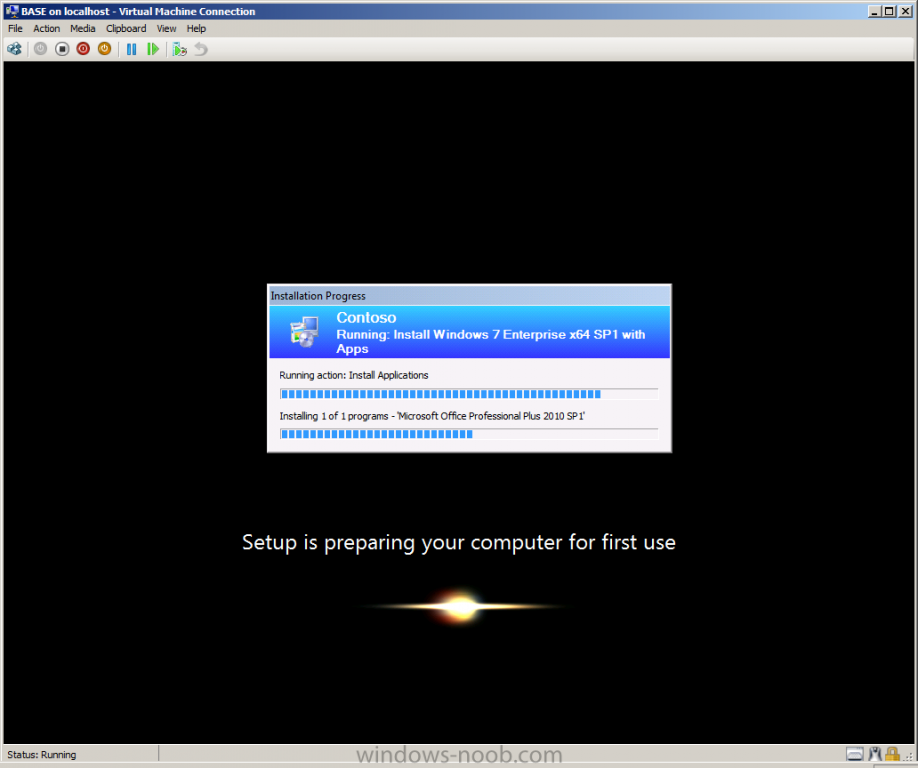Click the Virtual Machine Connection title bar icon
918x768 pixels.
tap(12, 11)
